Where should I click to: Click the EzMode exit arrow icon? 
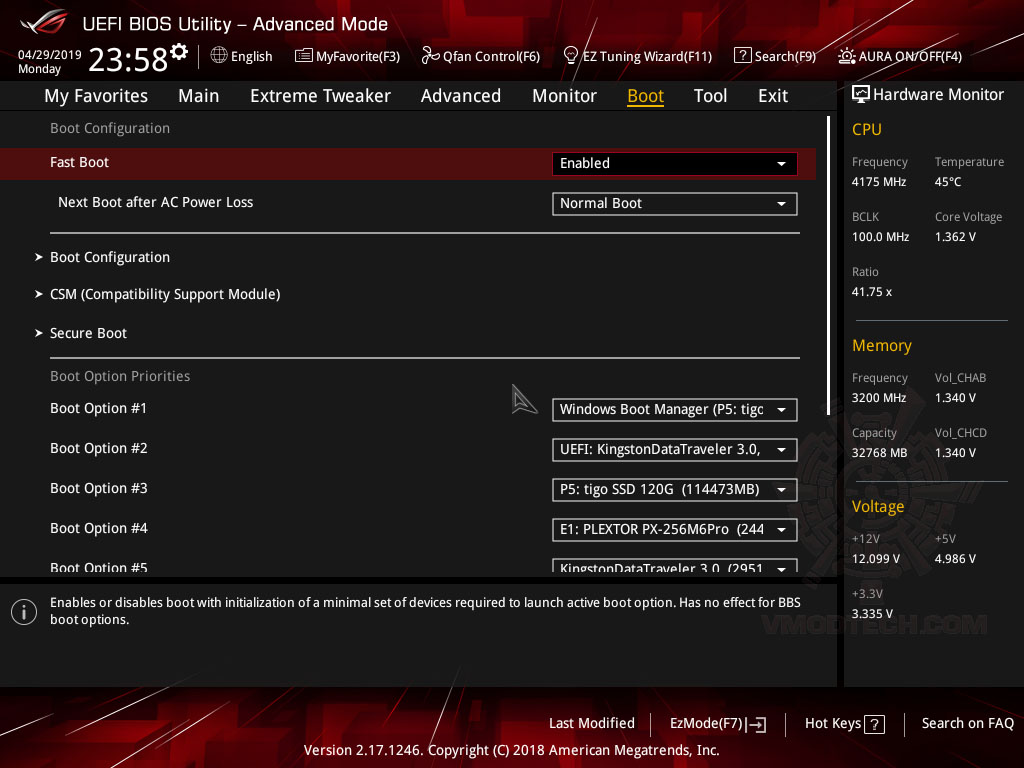(x=756, y=724)
